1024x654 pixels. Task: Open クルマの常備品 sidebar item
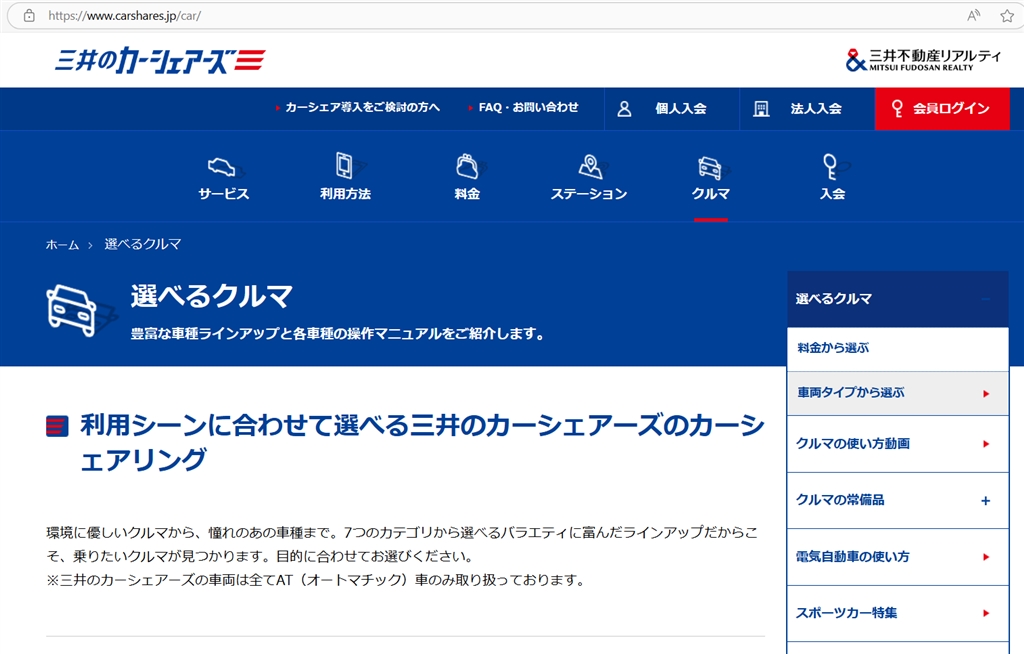coord(898,500)
